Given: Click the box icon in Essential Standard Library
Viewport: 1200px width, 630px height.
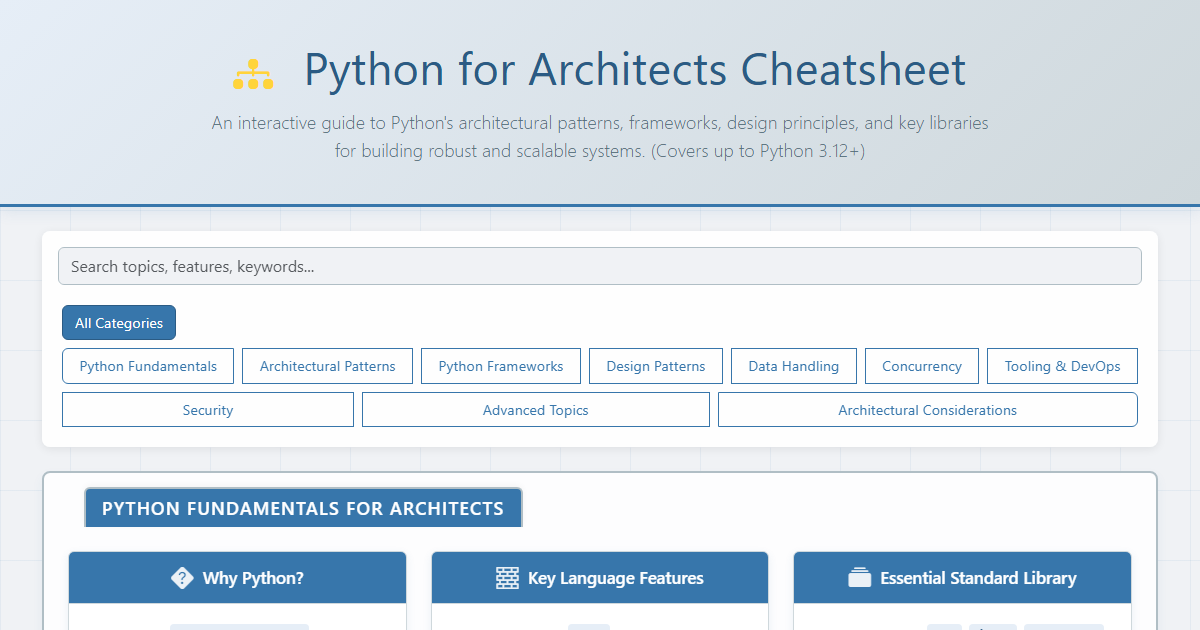Looking at the screenshot, I should click(x=860, y=578).
